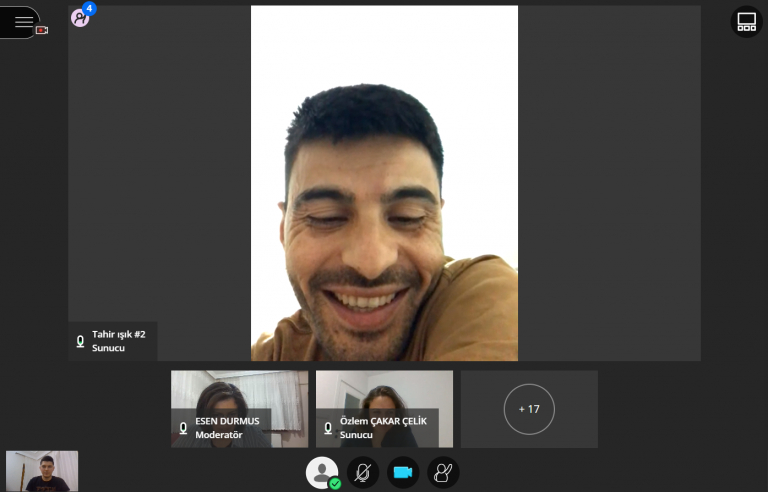Click Tahir ışık #2 name label
This screenshot has width=768, height=492.
coord(119,334)
